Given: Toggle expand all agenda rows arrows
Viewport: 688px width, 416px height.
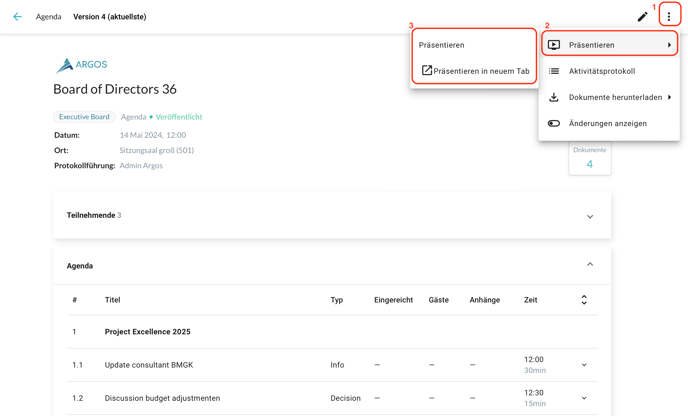Looking at the screenshot, I should point(584,300).
